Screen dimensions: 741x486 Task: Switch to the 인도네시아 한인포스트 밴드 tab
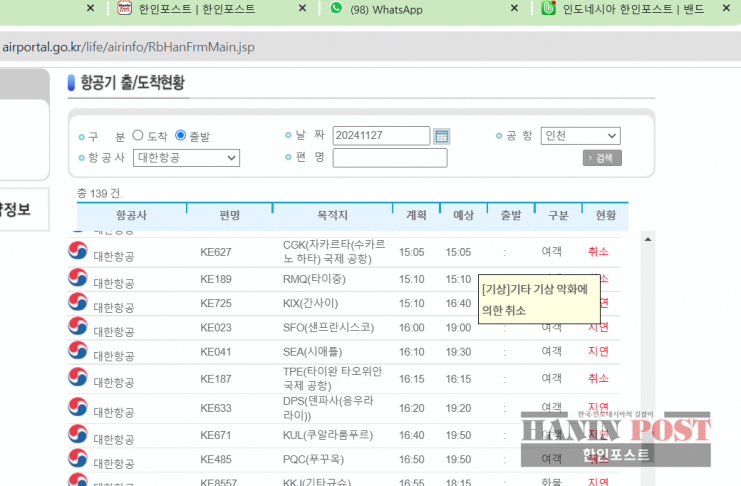point(632,9)
